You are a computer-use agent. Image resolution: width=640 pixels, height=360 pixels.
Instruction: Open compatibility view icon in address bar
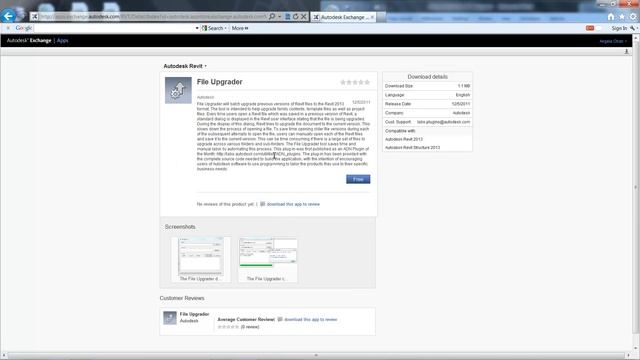tap(287, 16)
